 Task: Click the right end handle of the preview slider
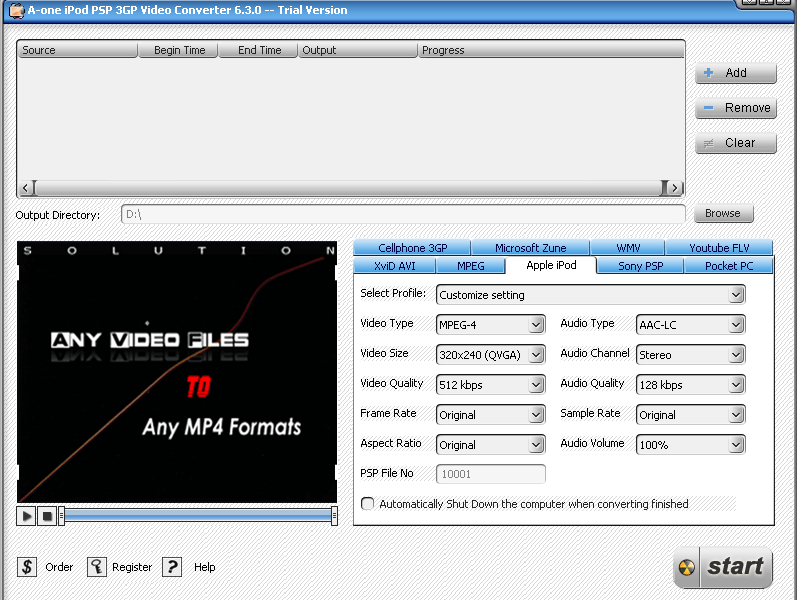[334, 516]
